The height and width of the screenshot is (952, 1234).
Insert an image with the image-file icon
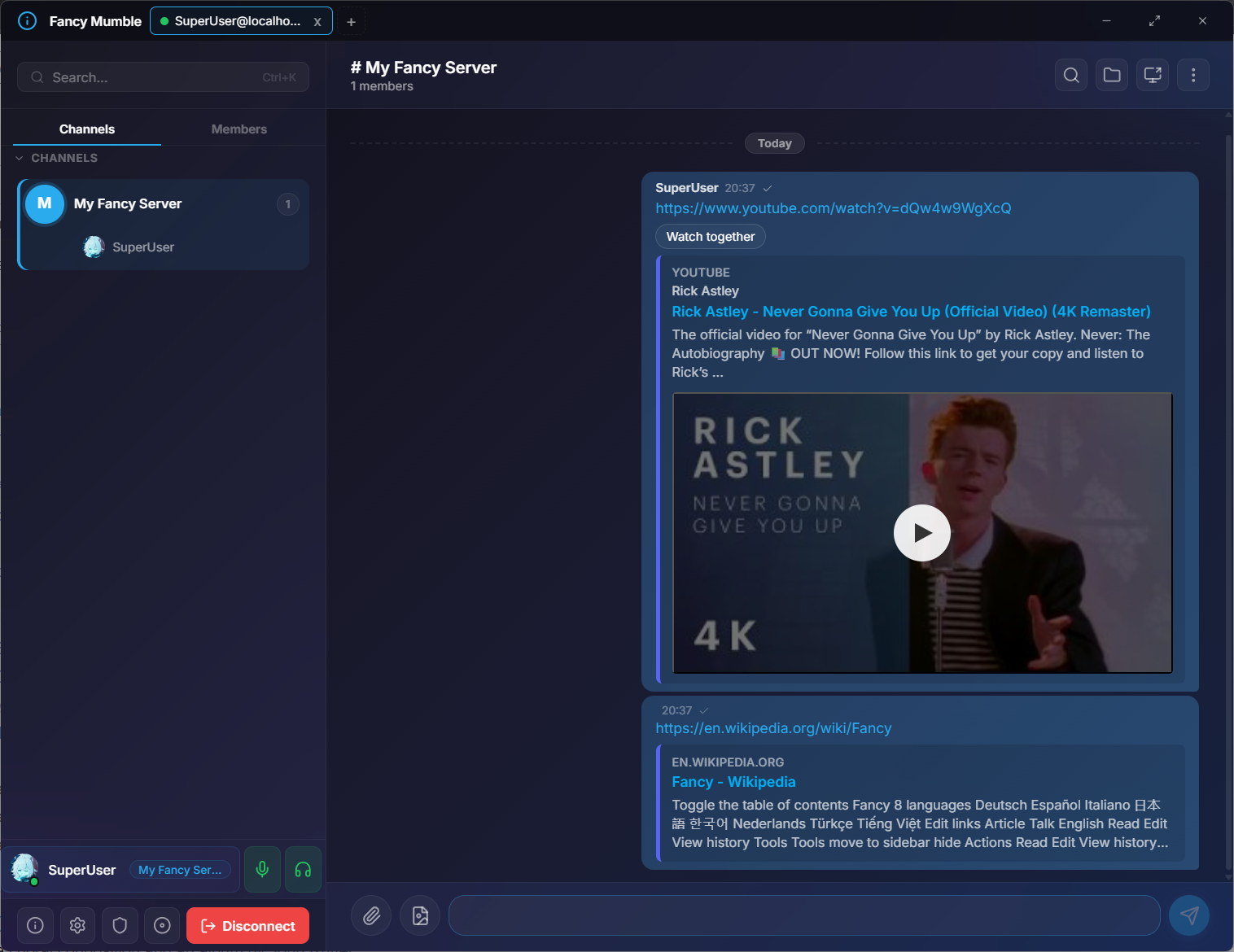tap(420, 916)
